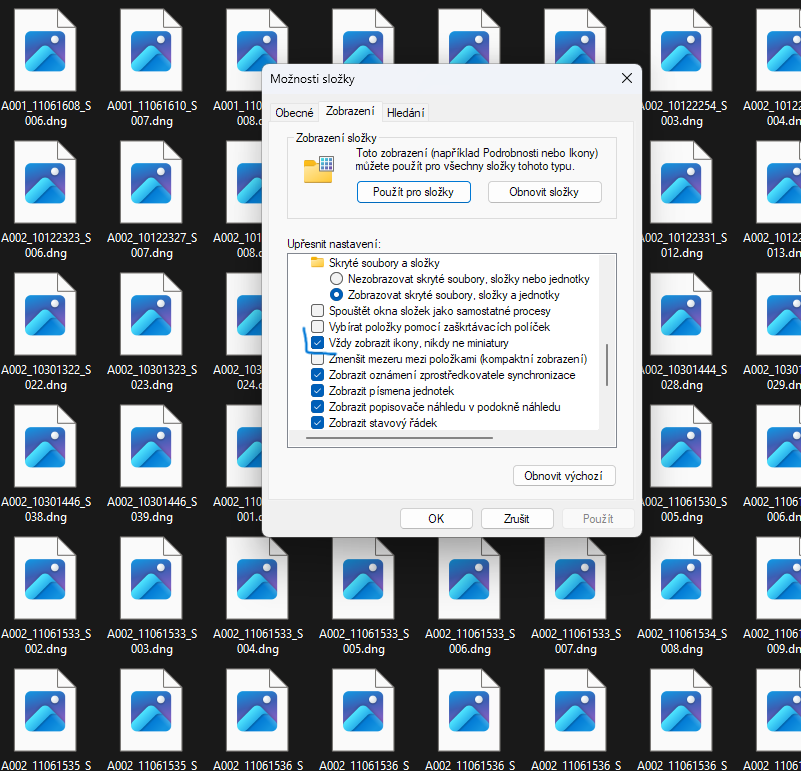Select the A002_11061530_S005.dng file icon
Viewport: 801px width, 771px height.
coord(680,447)
